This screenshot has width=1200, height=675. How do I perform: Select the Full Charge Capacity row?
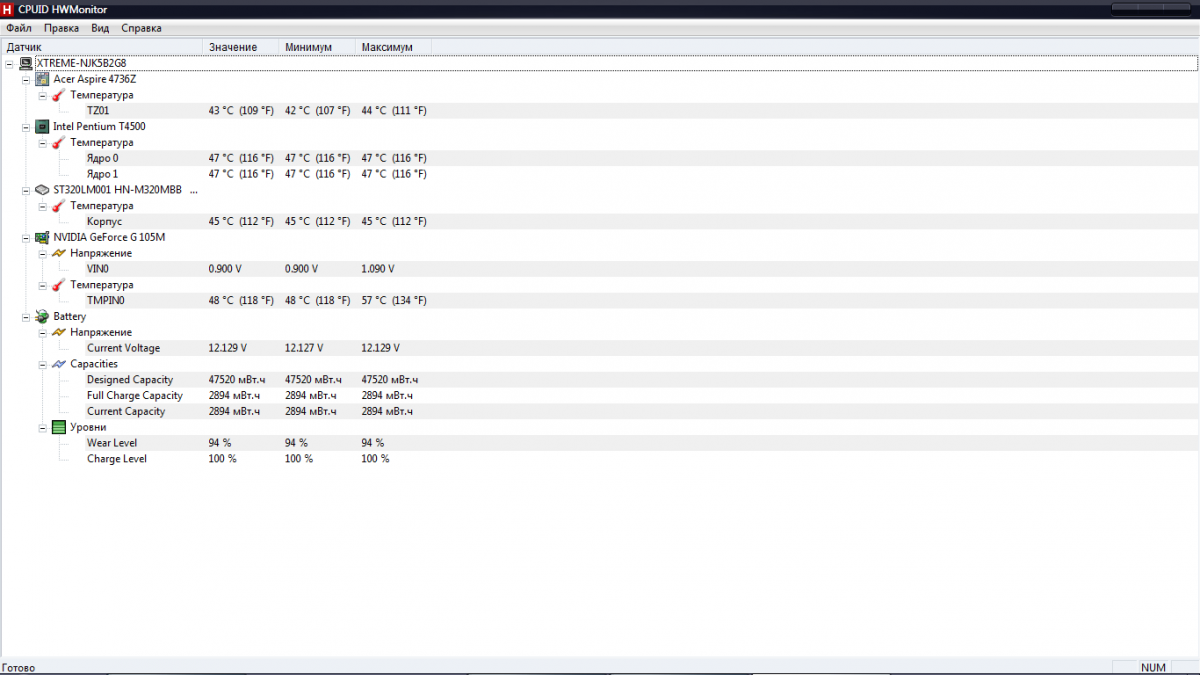click(134, 396)
